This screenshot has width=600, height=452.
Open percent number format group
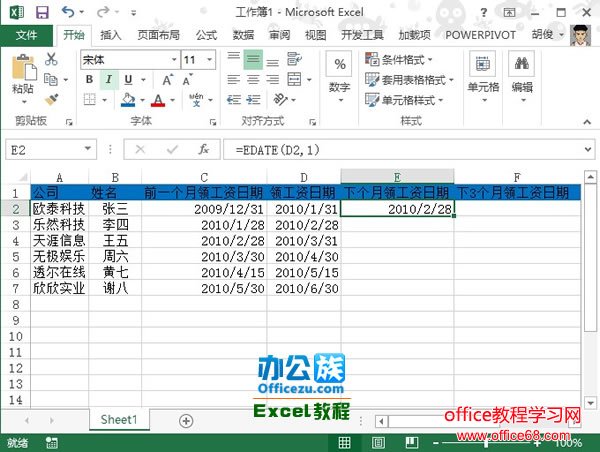point(339,64)
